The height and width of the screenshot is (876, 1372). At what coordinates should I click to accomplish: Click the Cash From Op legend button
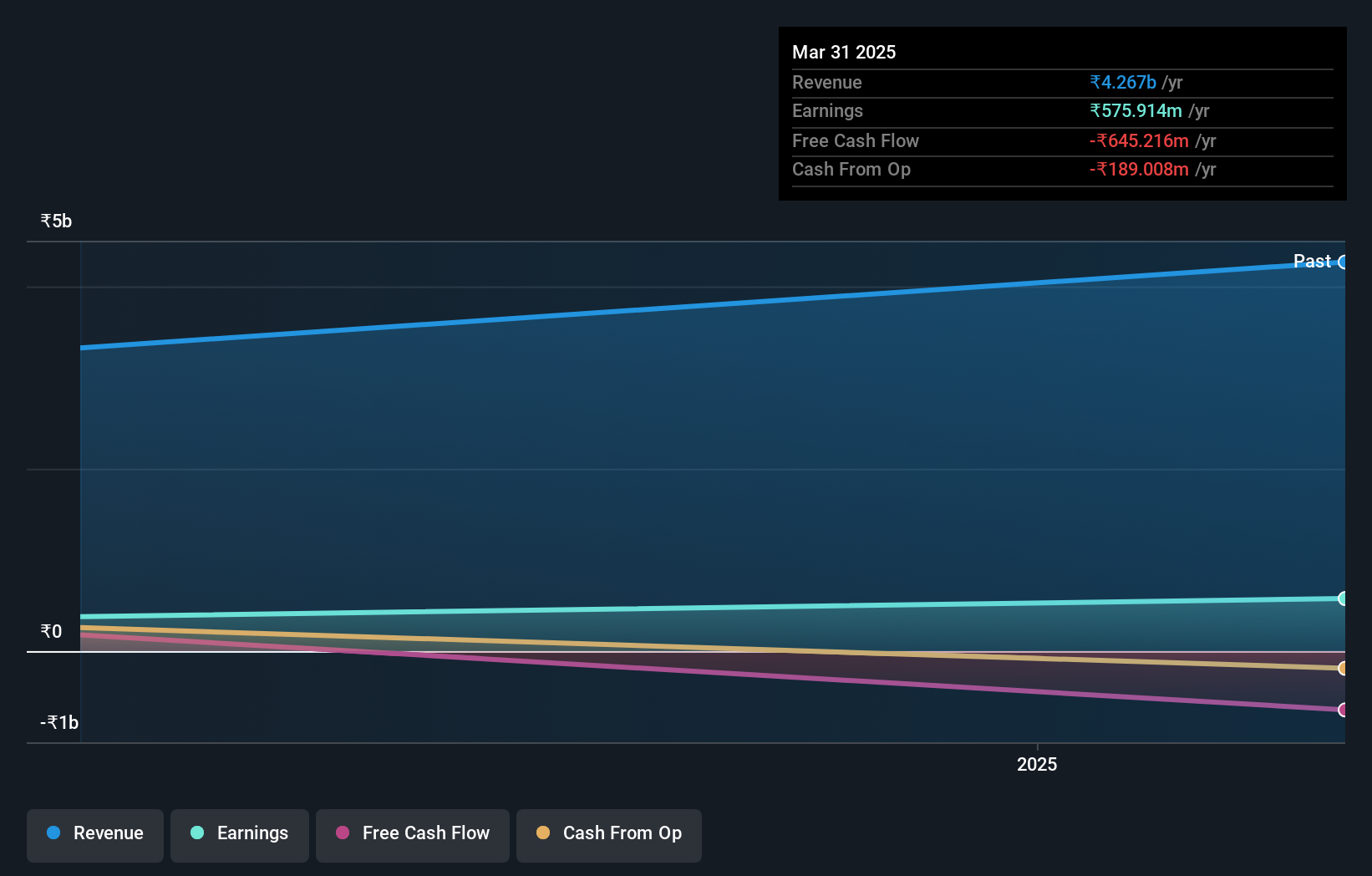click(608, 834)
